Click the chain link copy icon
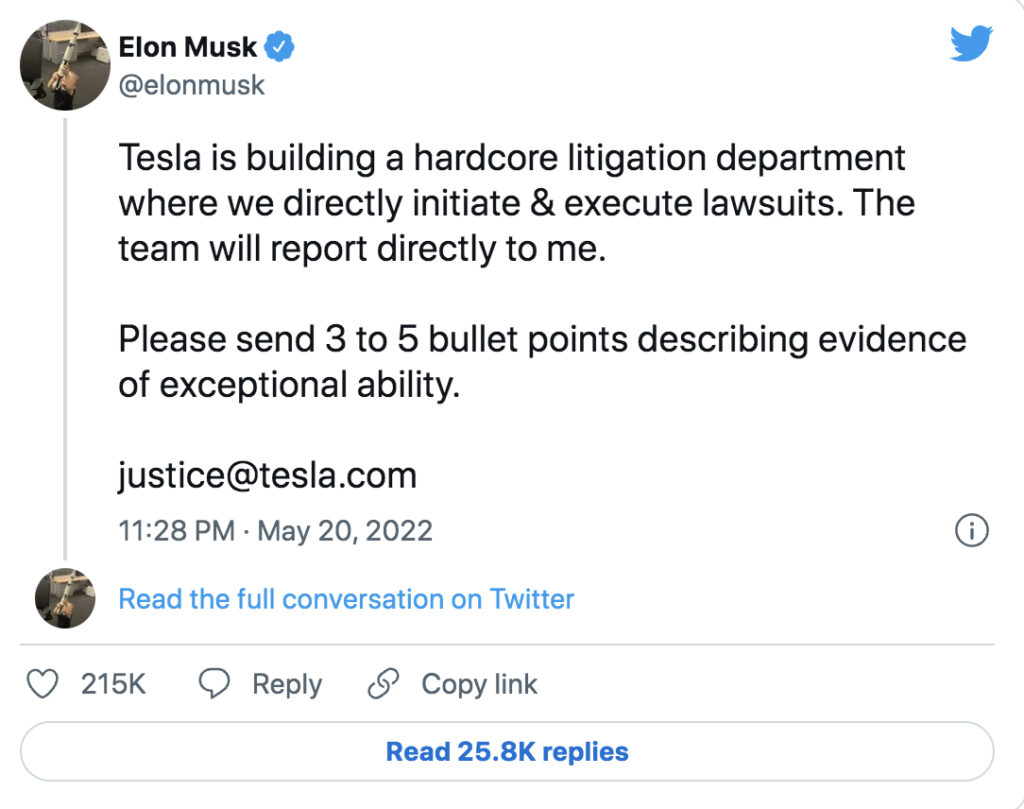This screenshot has height=809, width=1024. point(384,684)
